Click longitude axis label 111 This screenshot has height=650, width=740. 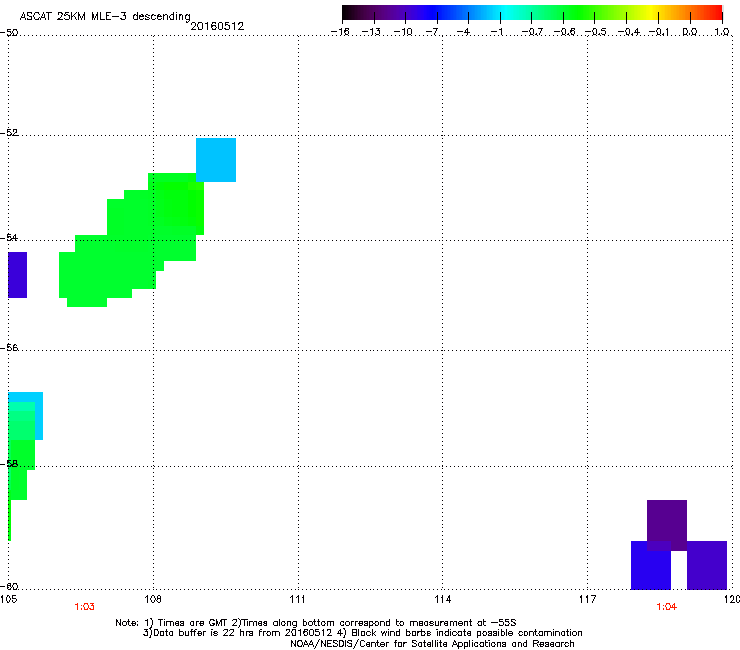297,599
